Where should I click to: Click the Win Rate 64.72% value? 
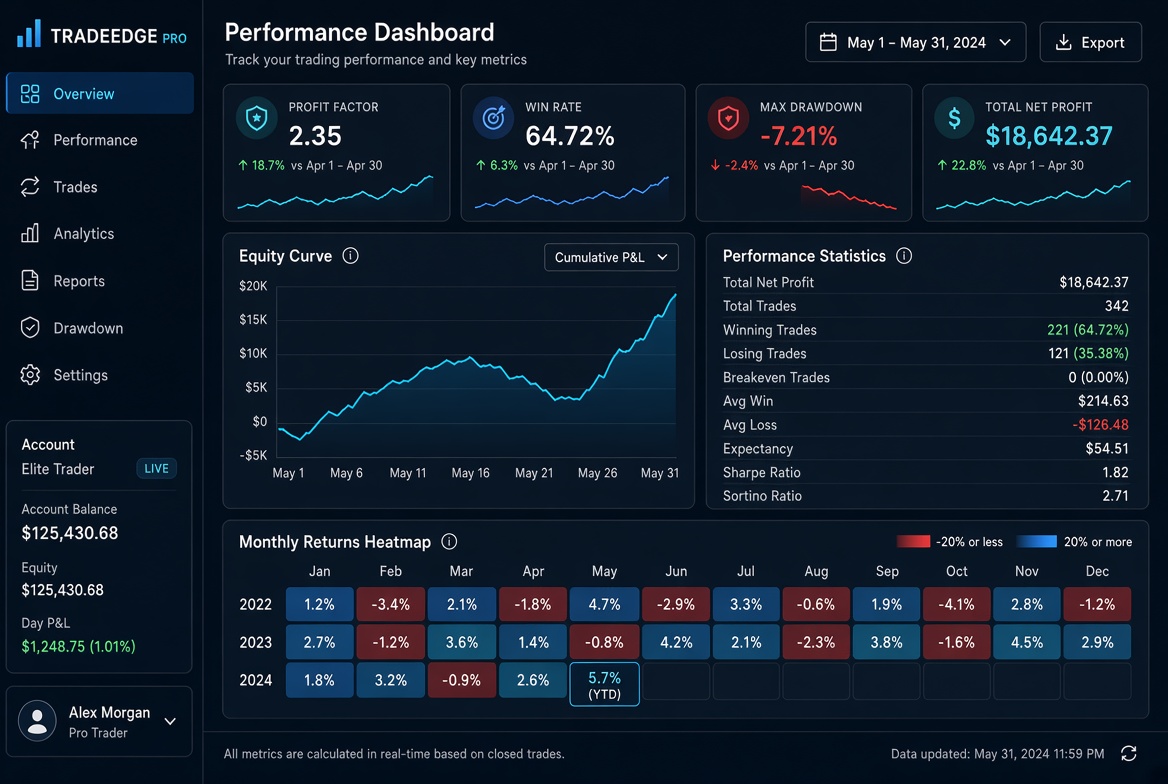(x=570, y=136)
